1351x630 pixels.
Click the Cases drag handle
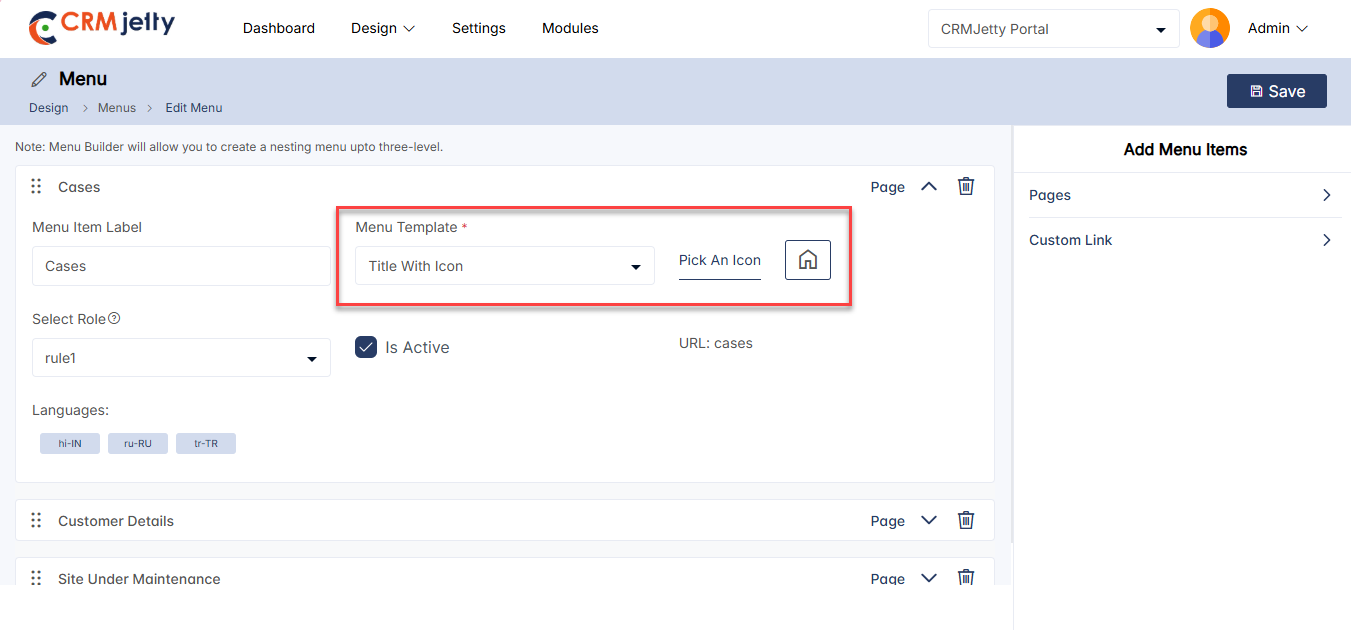[x=37, y=187]
